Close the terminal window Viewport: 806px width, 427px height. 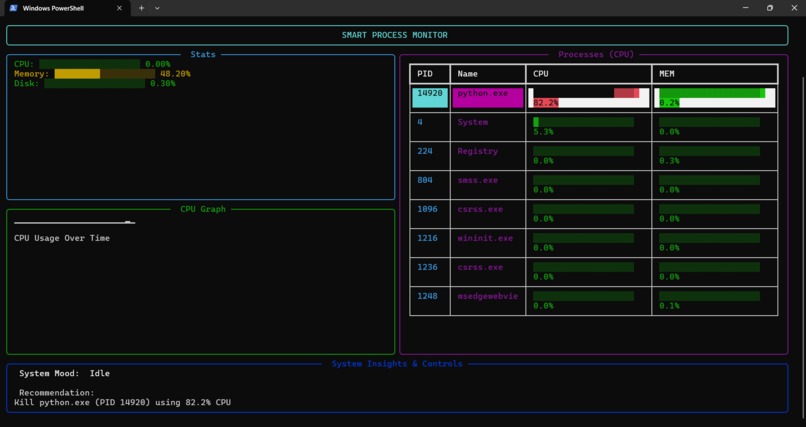794,8
